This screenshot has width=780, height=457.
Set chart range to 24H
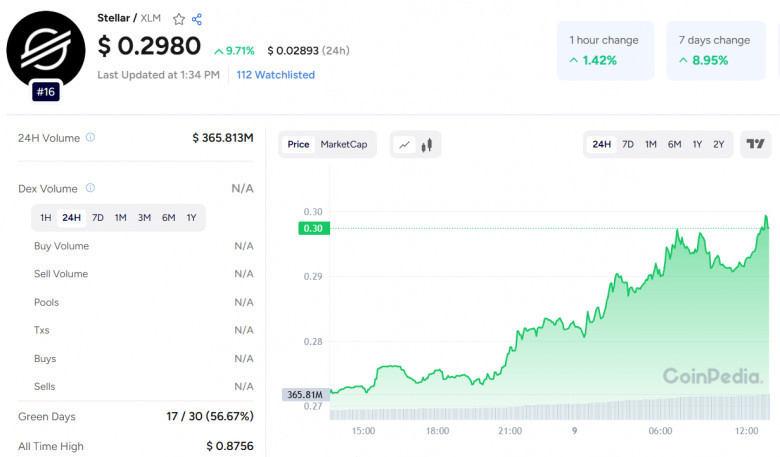point(601,144)
